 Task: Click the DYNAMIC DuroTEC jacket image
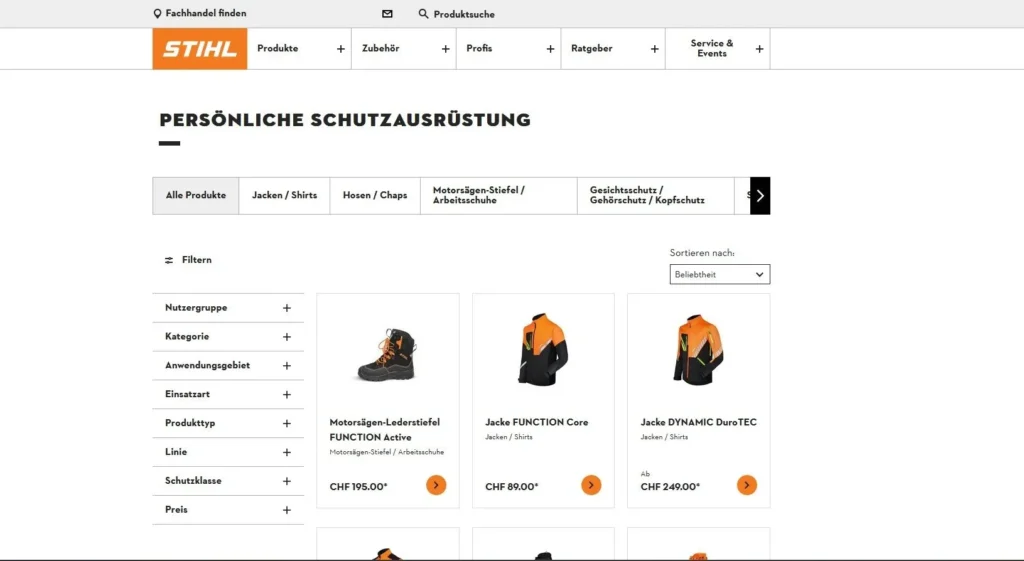click(699, 349)
